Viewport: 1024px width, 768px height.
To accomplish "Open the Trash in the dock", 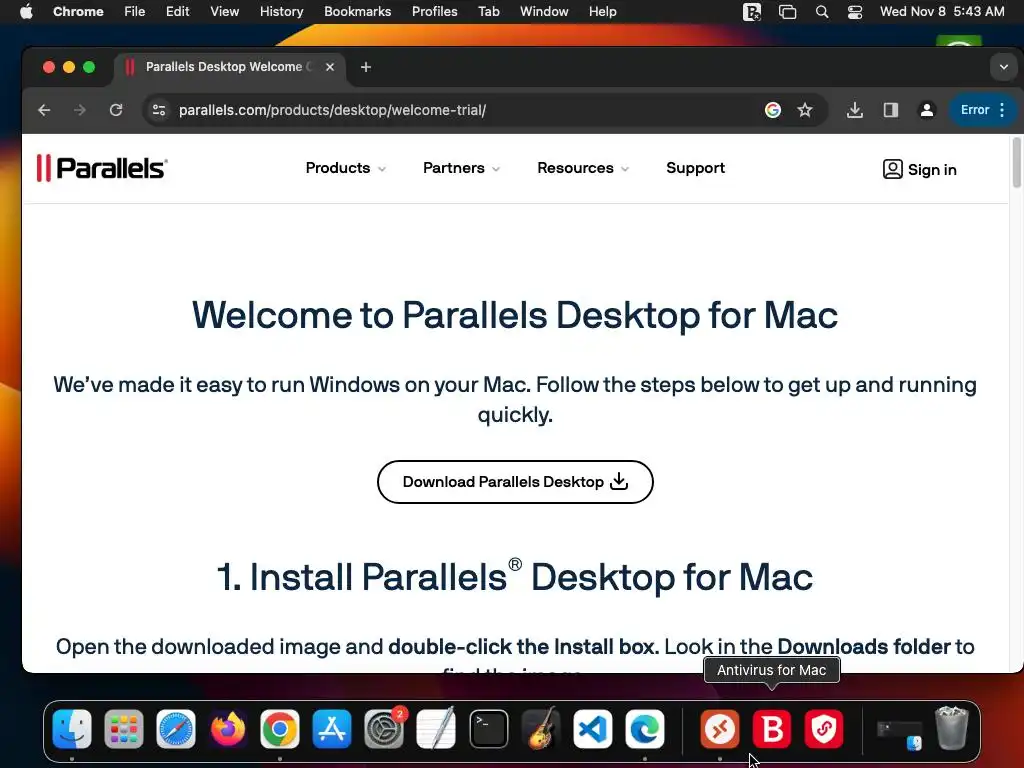I will coord(952,729).
